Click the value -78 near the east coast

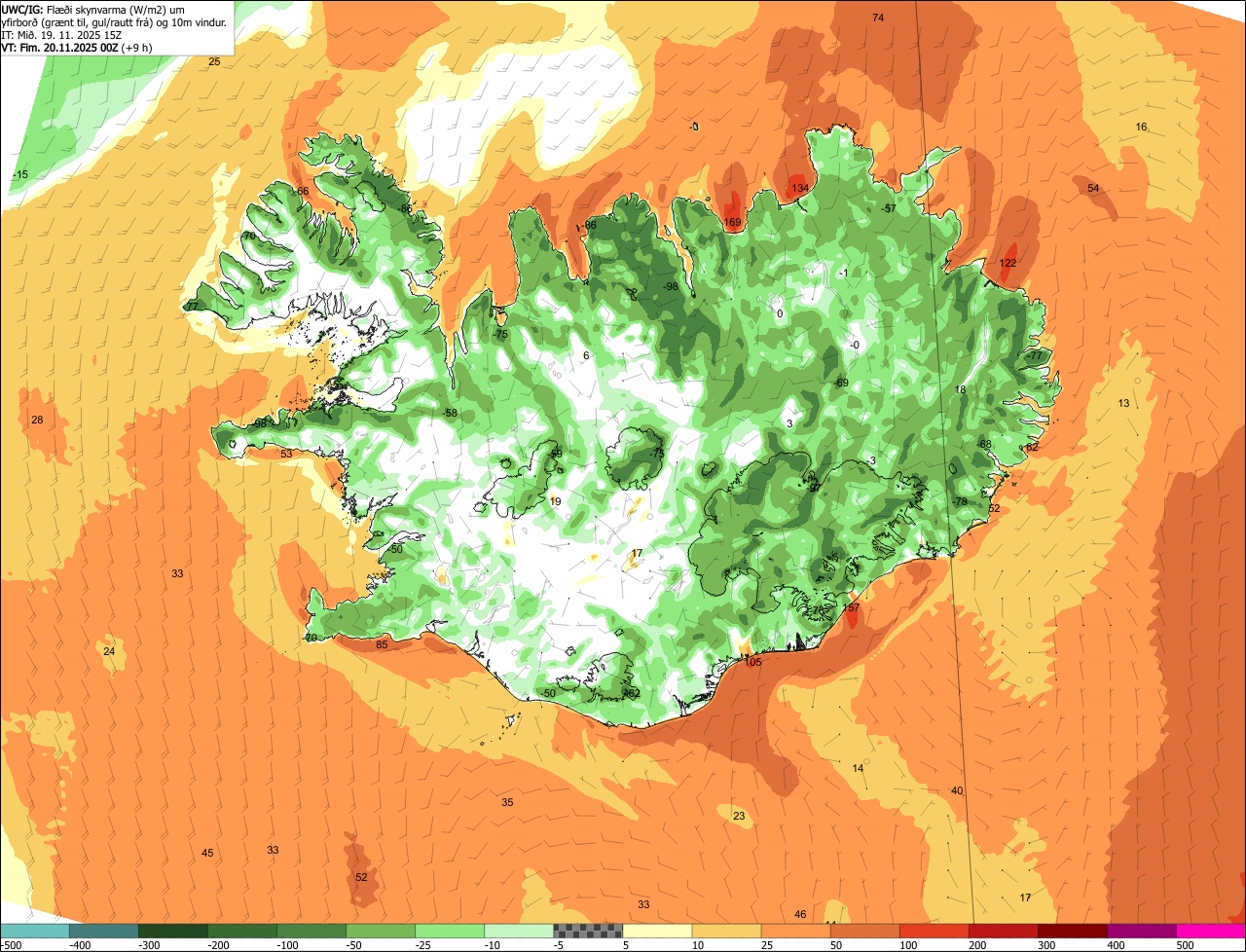960,501
